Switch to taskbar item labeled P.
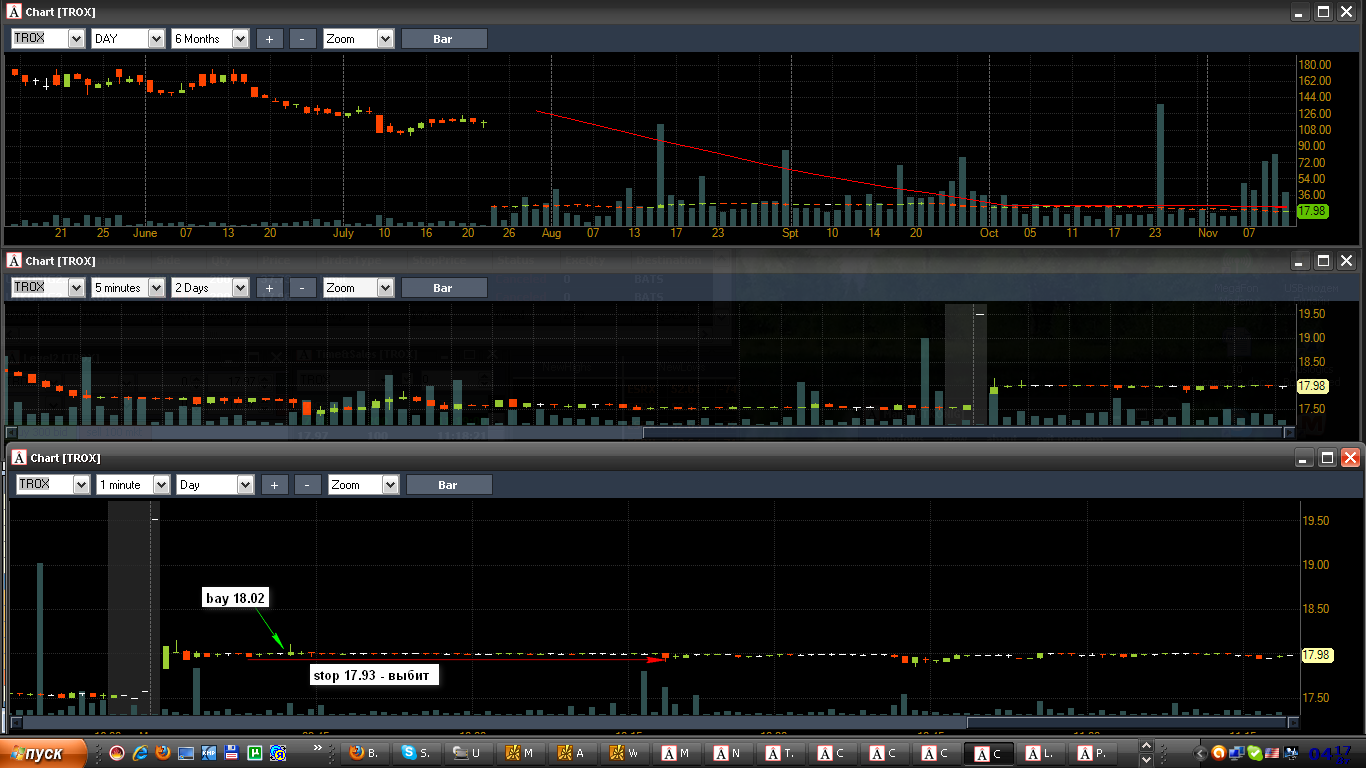Screen dimensions: 1366x768 [1091, 754]
